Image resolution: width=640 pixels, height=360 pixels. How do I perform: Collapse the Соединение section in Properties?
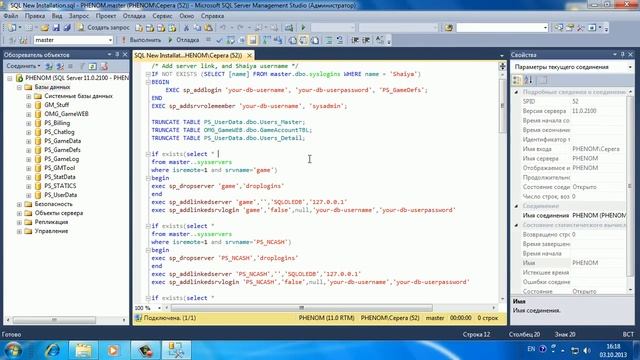pos(516,206)
